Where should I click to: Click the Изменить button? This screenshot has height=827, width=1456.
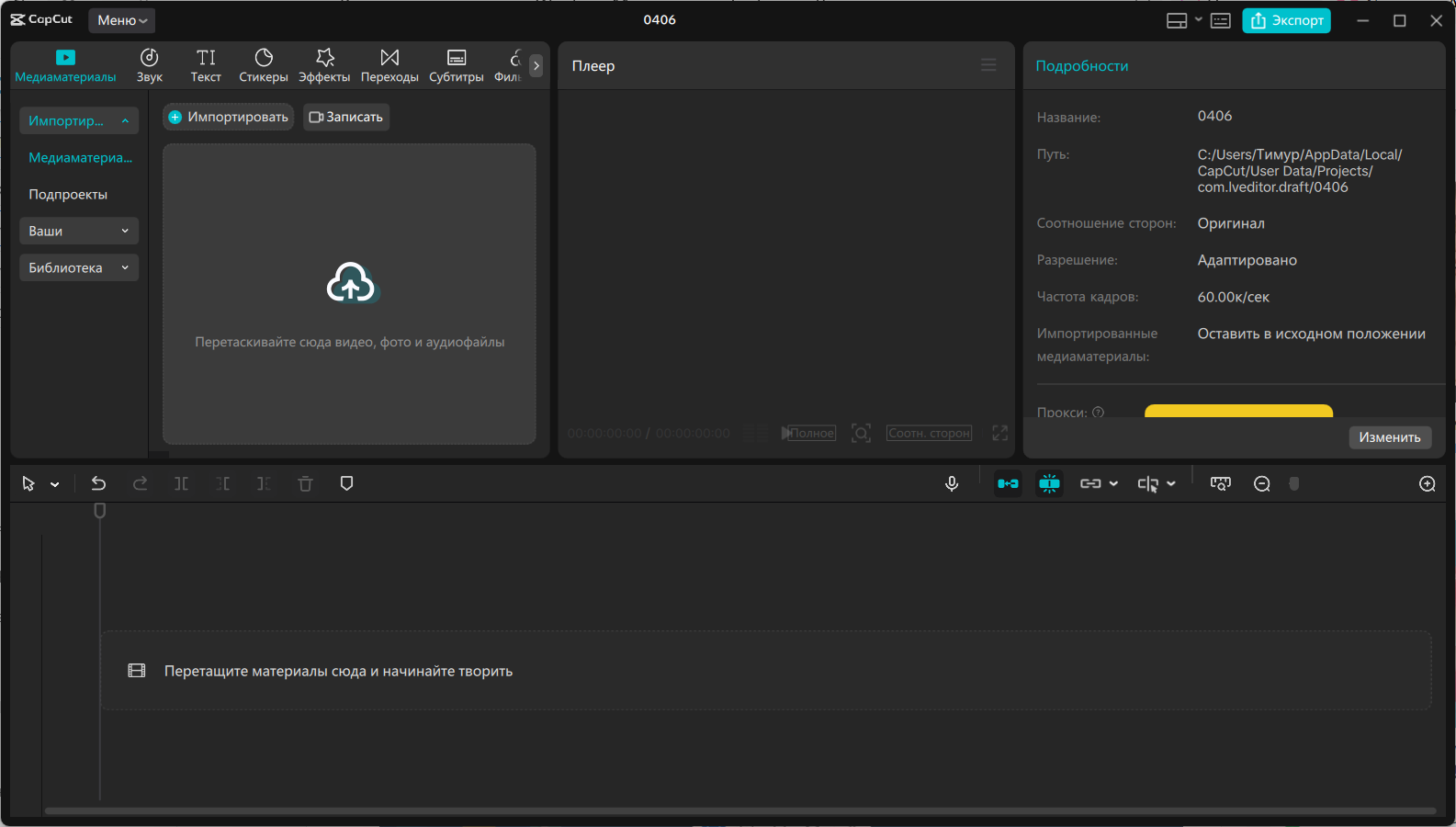click(1389, 437)
